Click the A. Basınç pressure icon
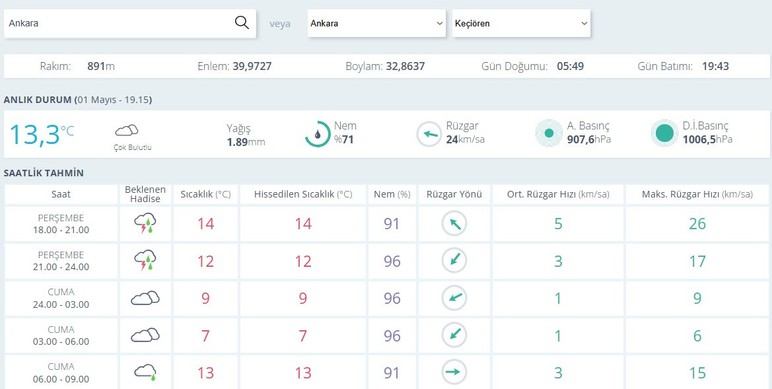The width and height of the screenshot is (772, 389). [x=549, y=133]
